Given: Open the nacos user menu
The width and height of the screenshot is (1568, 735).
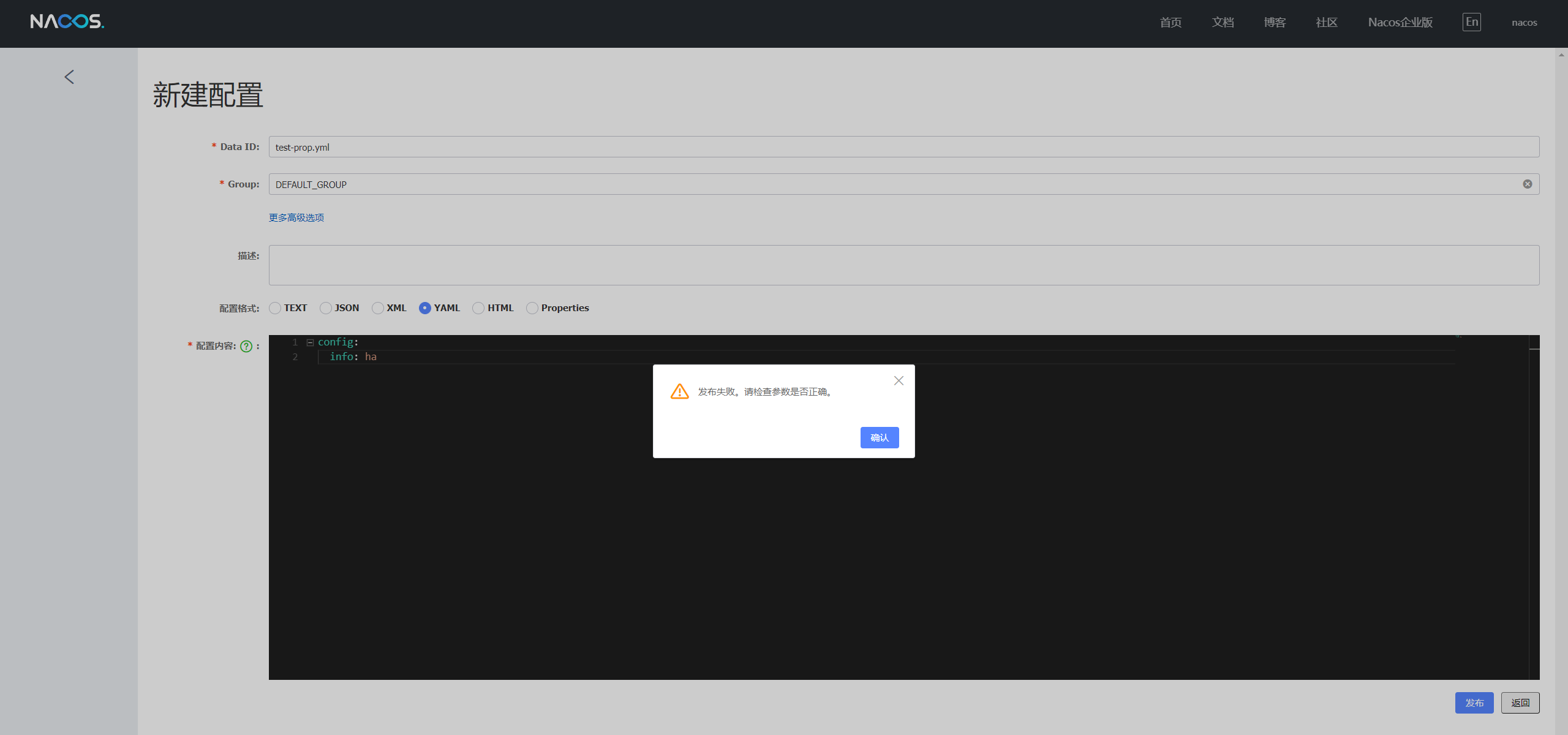Looking at the screenshot, I should [1524, 23].
